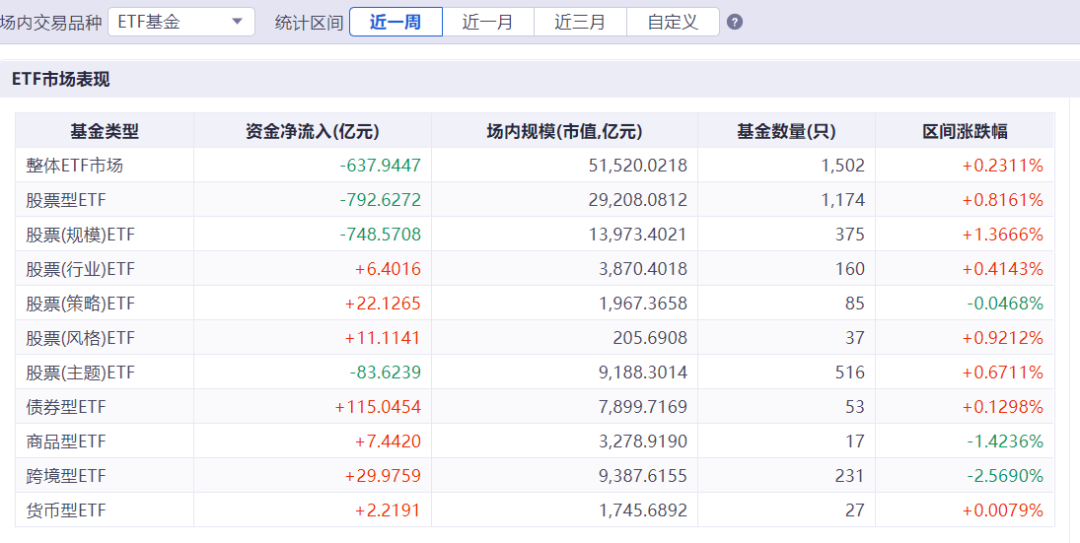1080x543 pixels.
Task: Open the 债券型ETF row
Action: pos(534,407)
